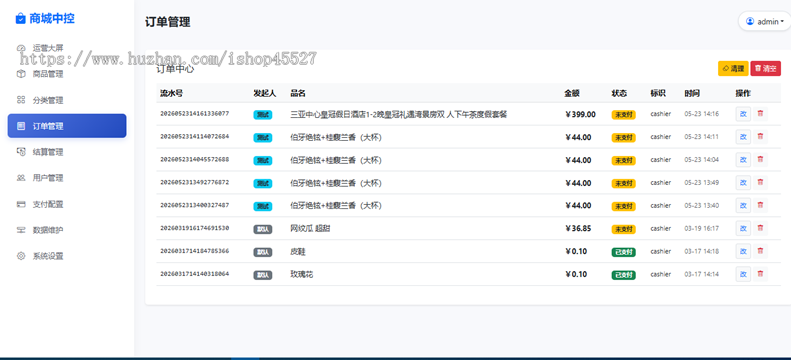Click the shopping bag logo icon
Screen dimensions: 791x360
click(x=20, y=19)
